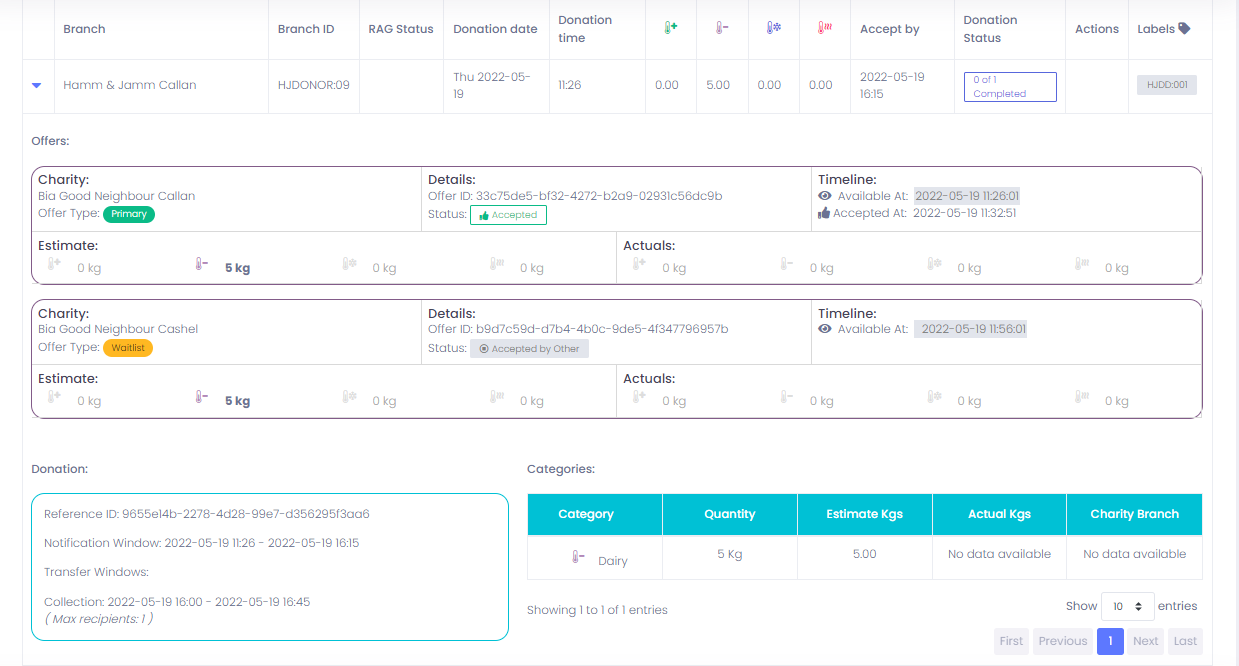The width and height of the screenshot is (1239, 666).
Task: Click the ambient actuals icon in Cashel offer
Action: pyautogui.click(x=639, y=397)
